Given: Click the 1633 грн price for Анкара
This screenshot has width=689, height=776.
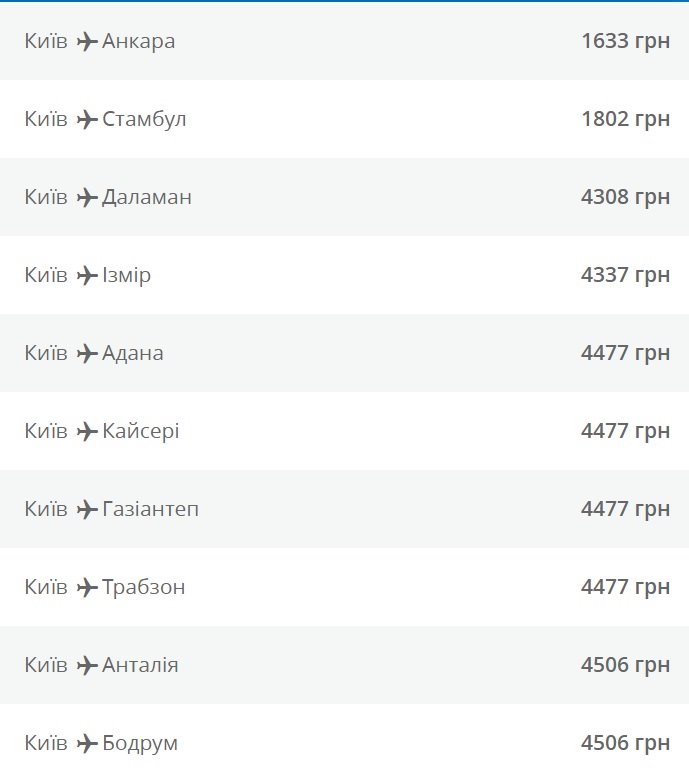Looking at the screenshot, I should [x=625, y=42].
